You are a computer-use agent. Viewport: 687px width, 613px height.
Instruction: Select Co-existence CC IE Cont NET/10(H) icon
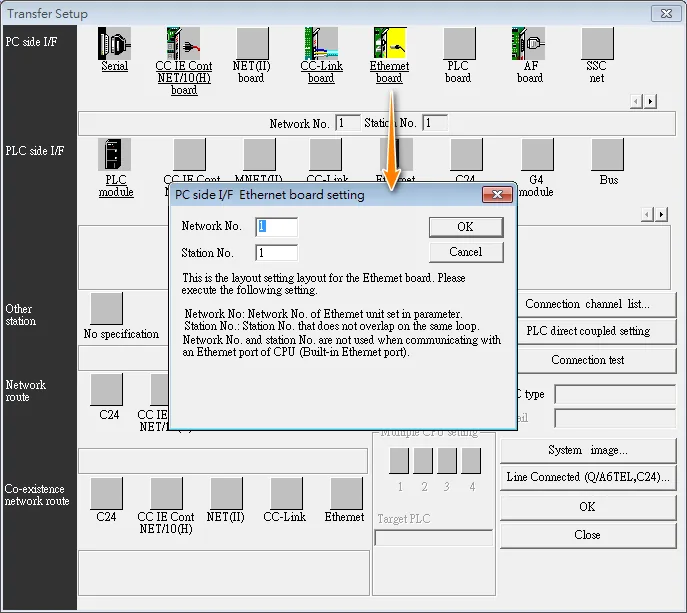tap(166, 493)
